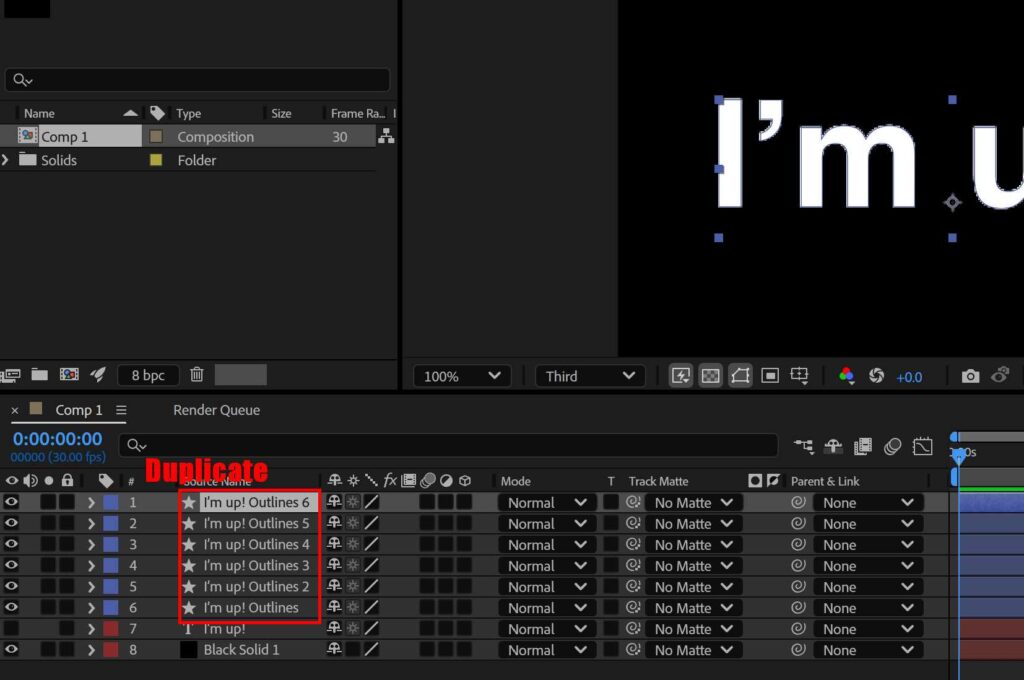Open Track Matte dropdown for layer 2
The width and height of the screenshot is (1024, 680).
point(694,524)
